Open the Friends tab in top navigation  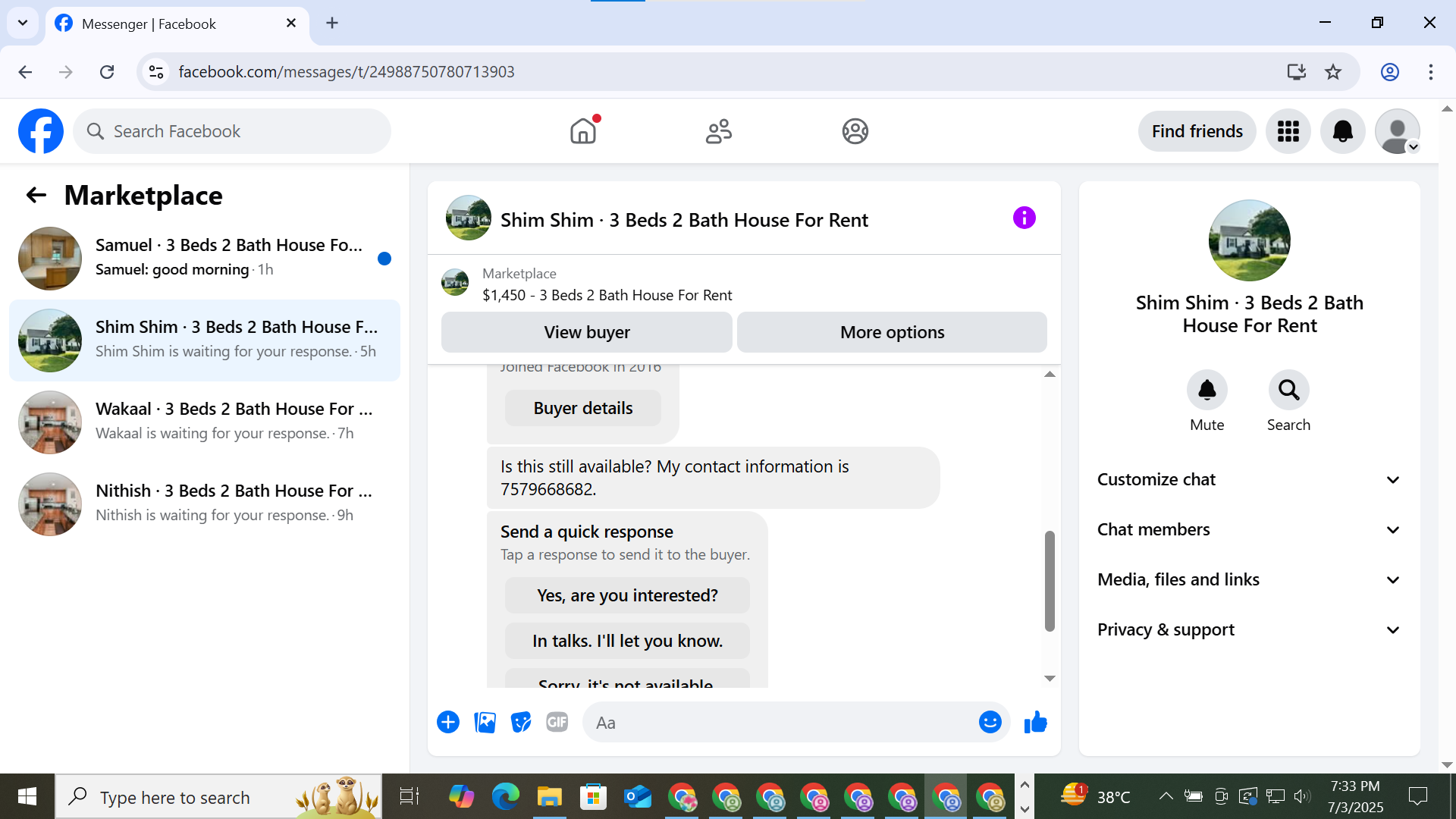[x=718, y=131]
